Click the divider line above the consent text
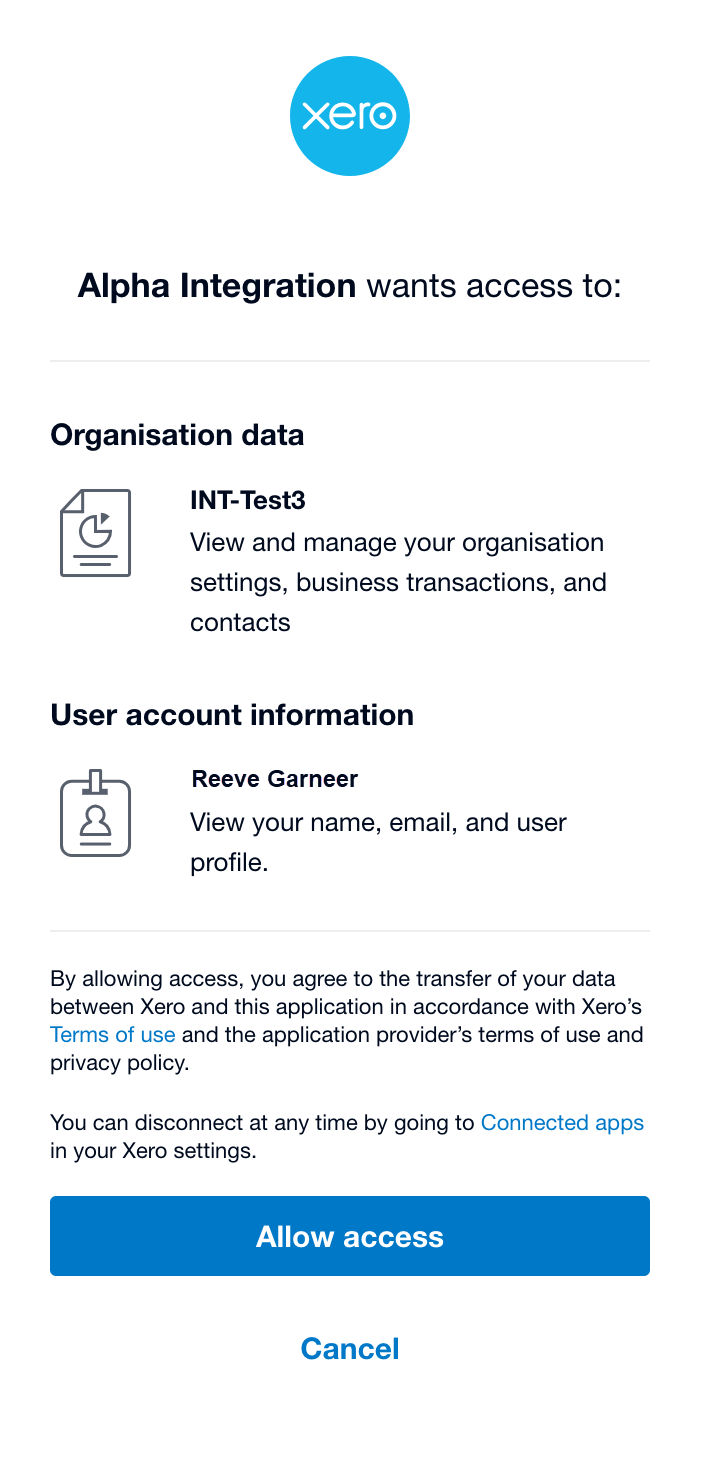 click(x=350, y=931)
